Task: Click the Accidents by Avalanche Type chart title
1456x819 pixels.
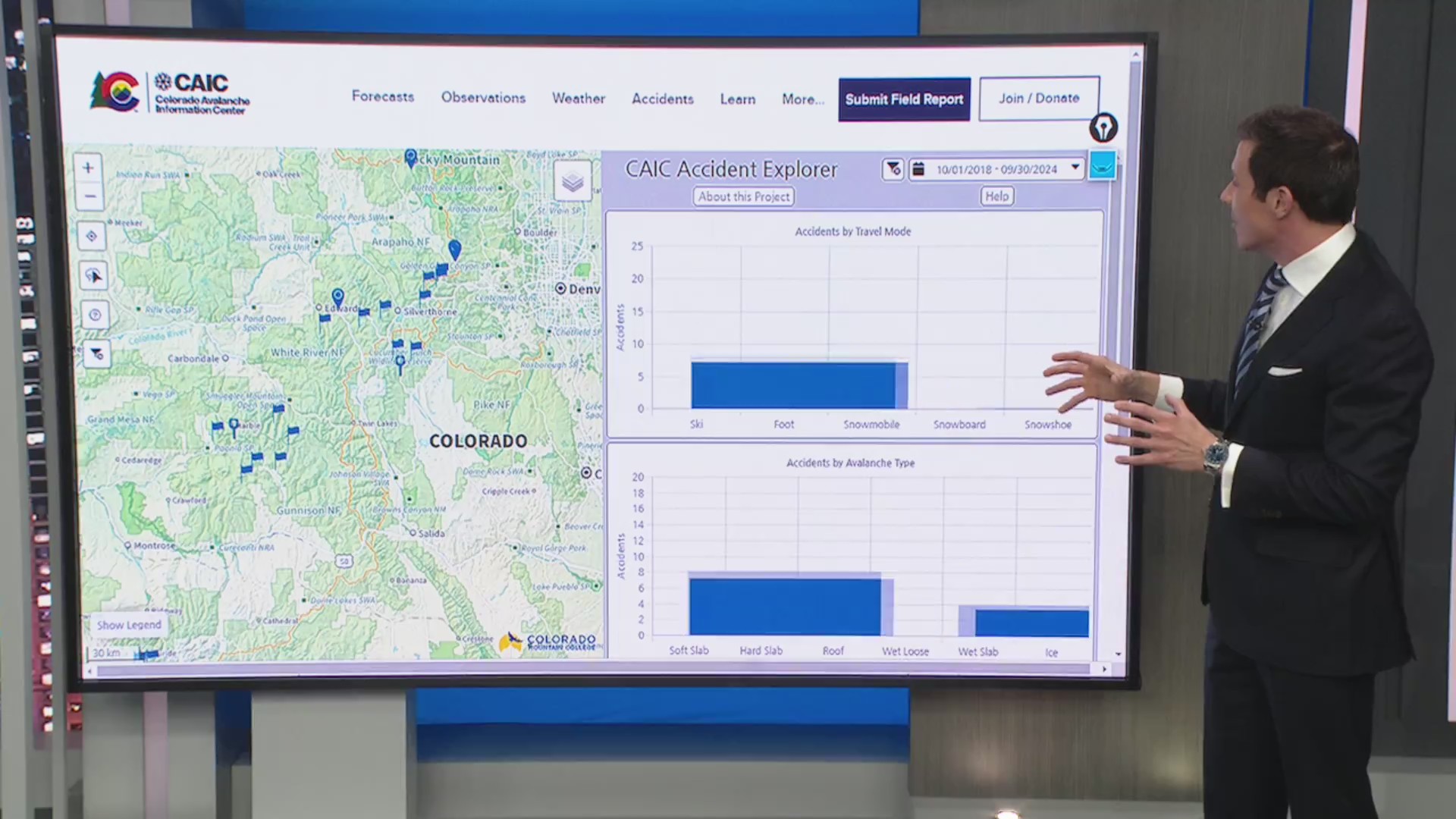Action: tap(850, 463)
